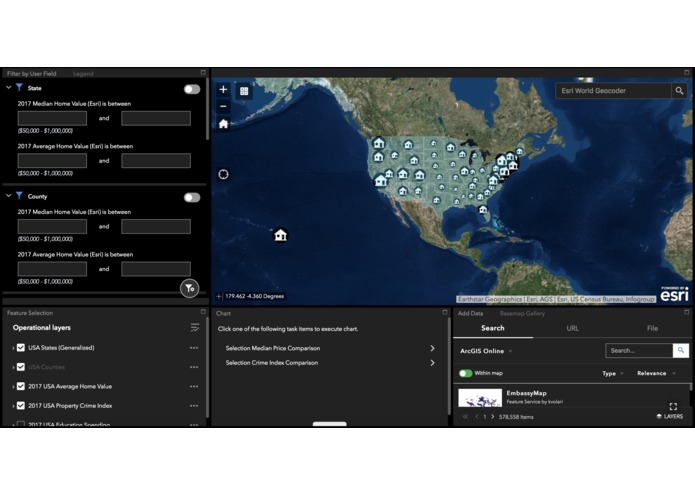Uncheck USA States (Generalized) layer
Viewport: 695px width, 494px height.
click(x=21, y=348)
